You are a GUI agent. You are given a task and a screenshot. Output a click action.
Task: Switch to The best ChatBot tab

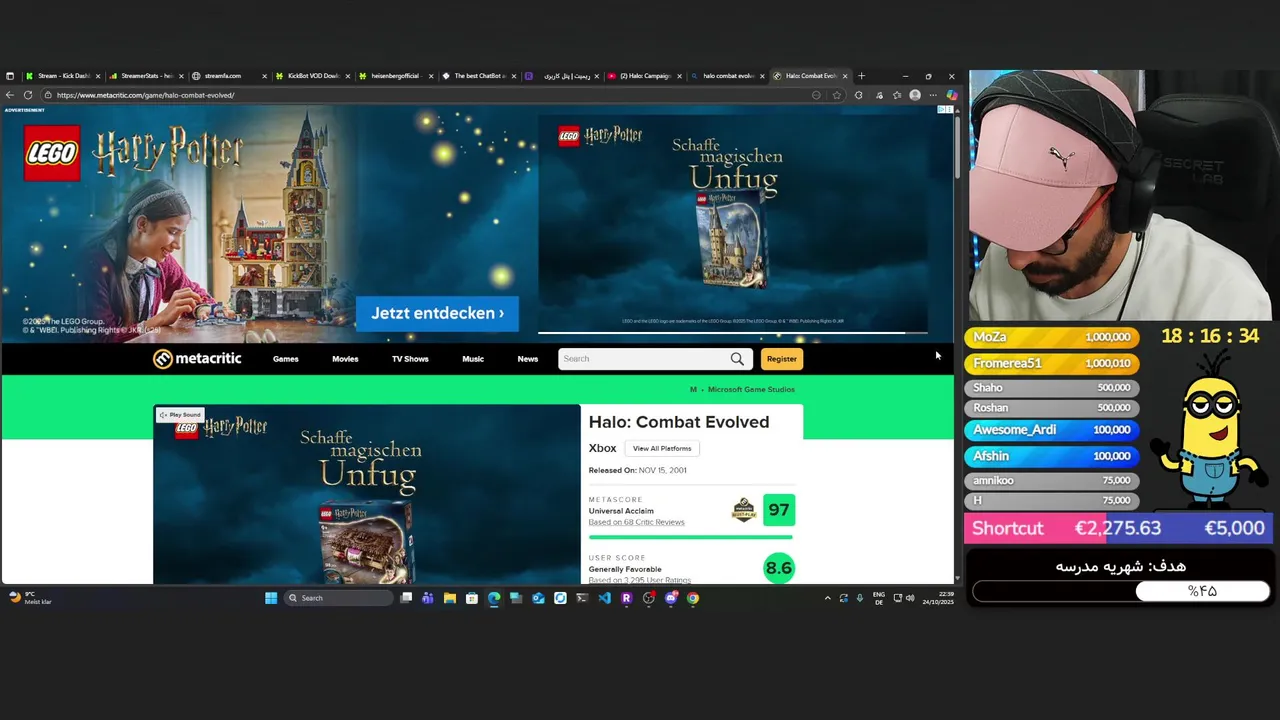(479, 76)
